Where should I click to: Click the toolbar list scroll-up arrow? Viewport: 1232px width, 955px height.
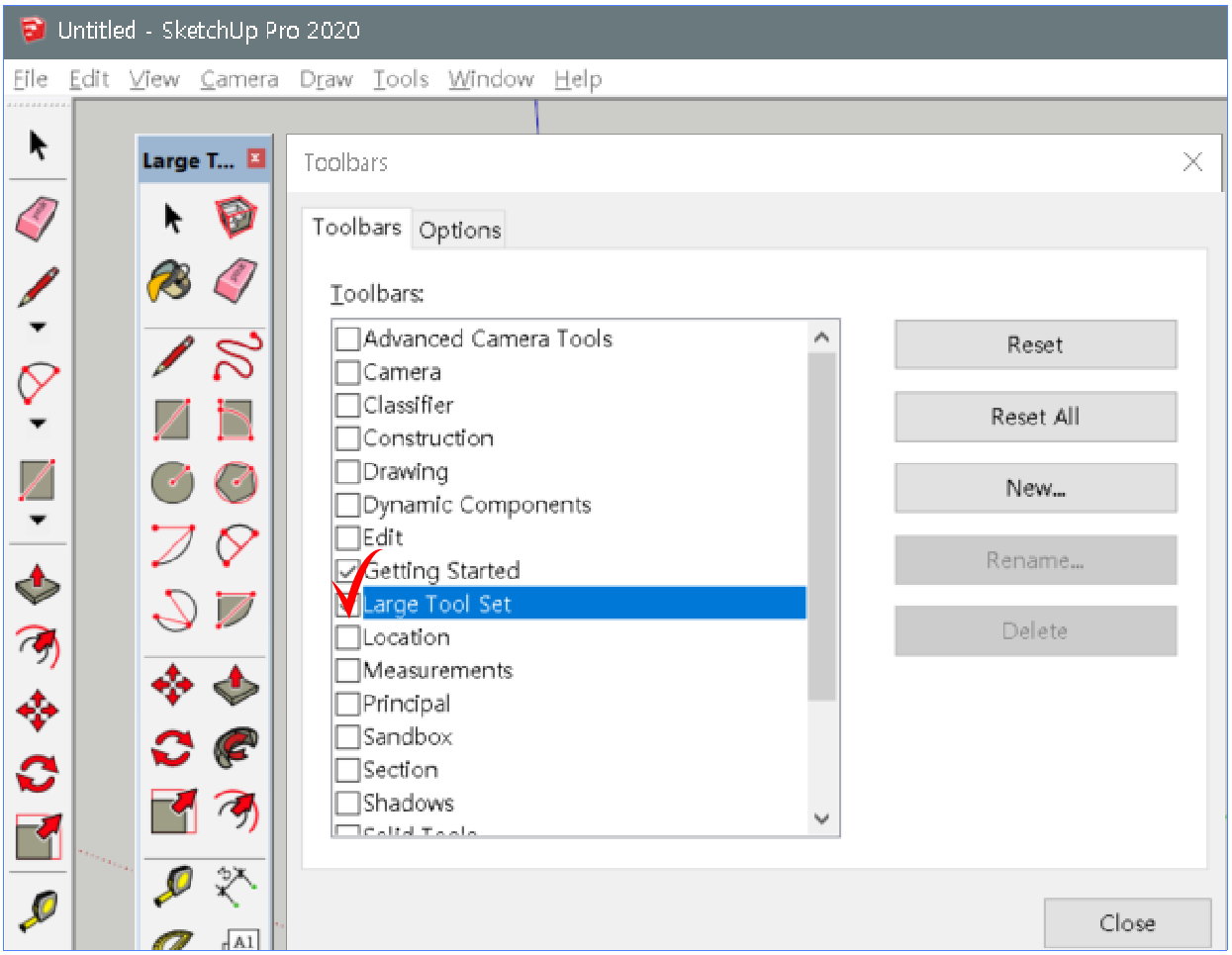coord(821,337)
